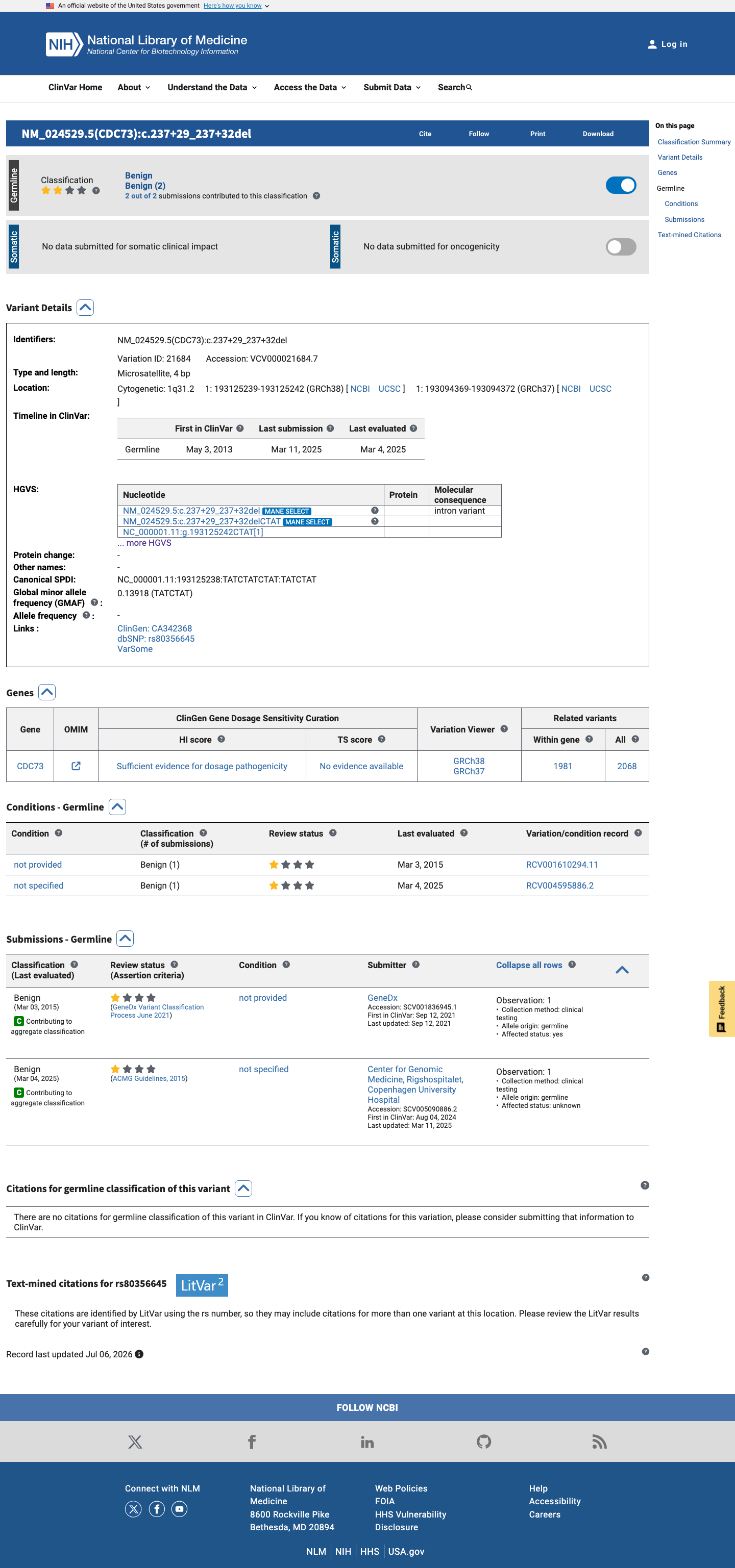
Task: Toggle the Somatic classification switch on
Action: click(x=621, y=247)
